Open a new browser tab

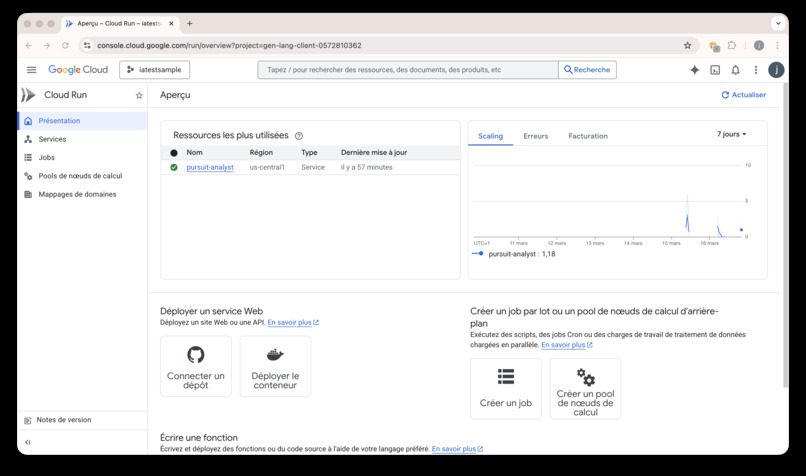click(x=190, y=24)
